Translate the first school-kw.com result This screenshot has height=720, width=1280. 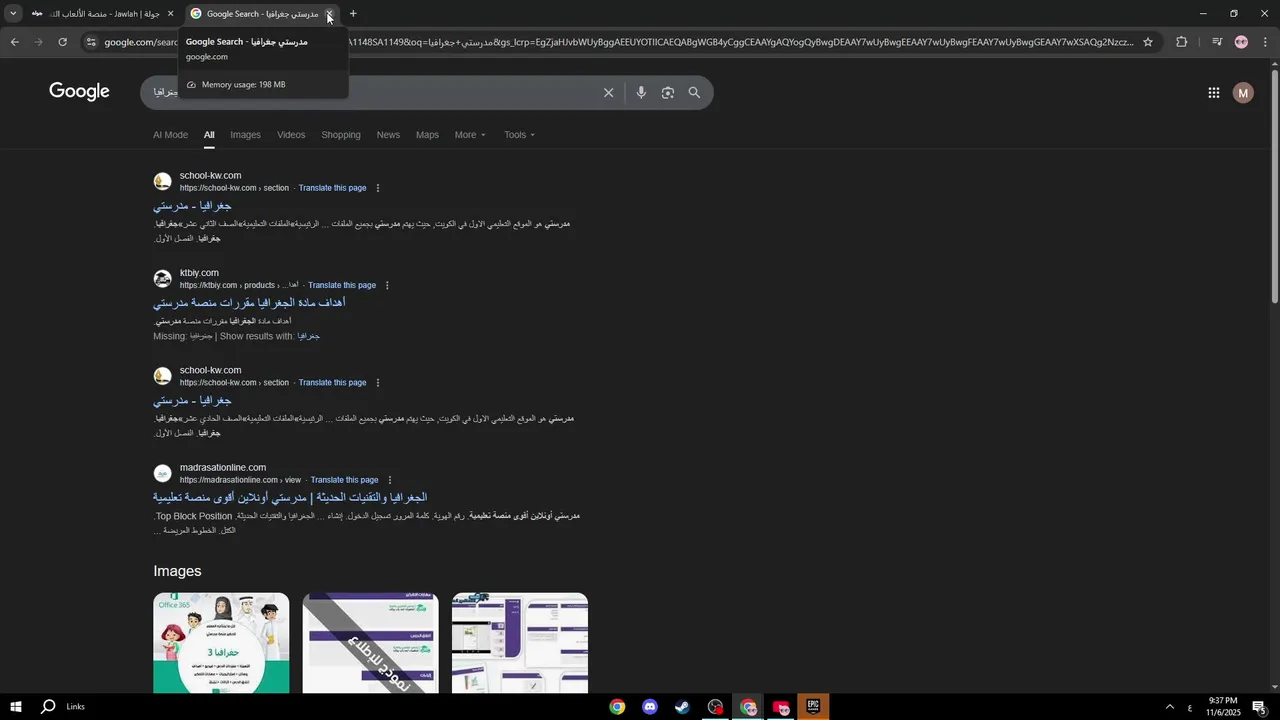point(332,188)
